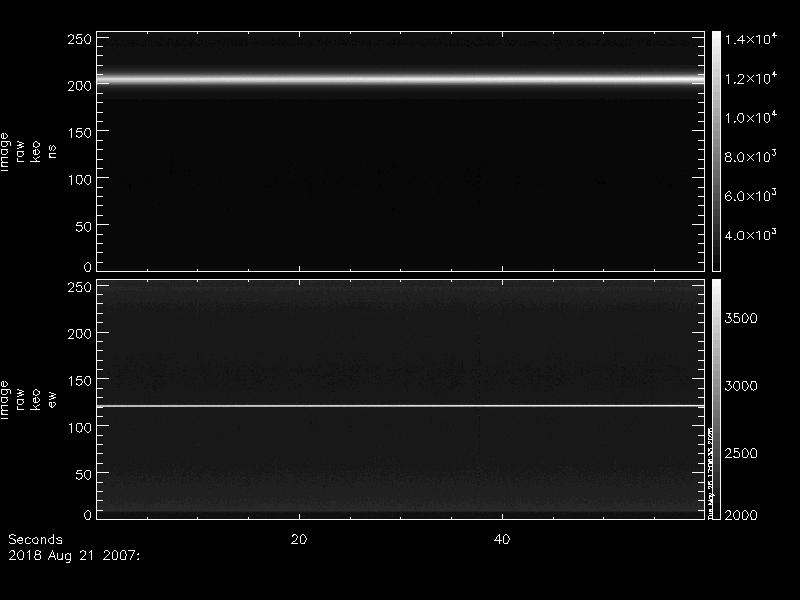Click the 20 label on the Seconds axis
Image resolution: width=800 pixels, height=600 pixels.
299,539
